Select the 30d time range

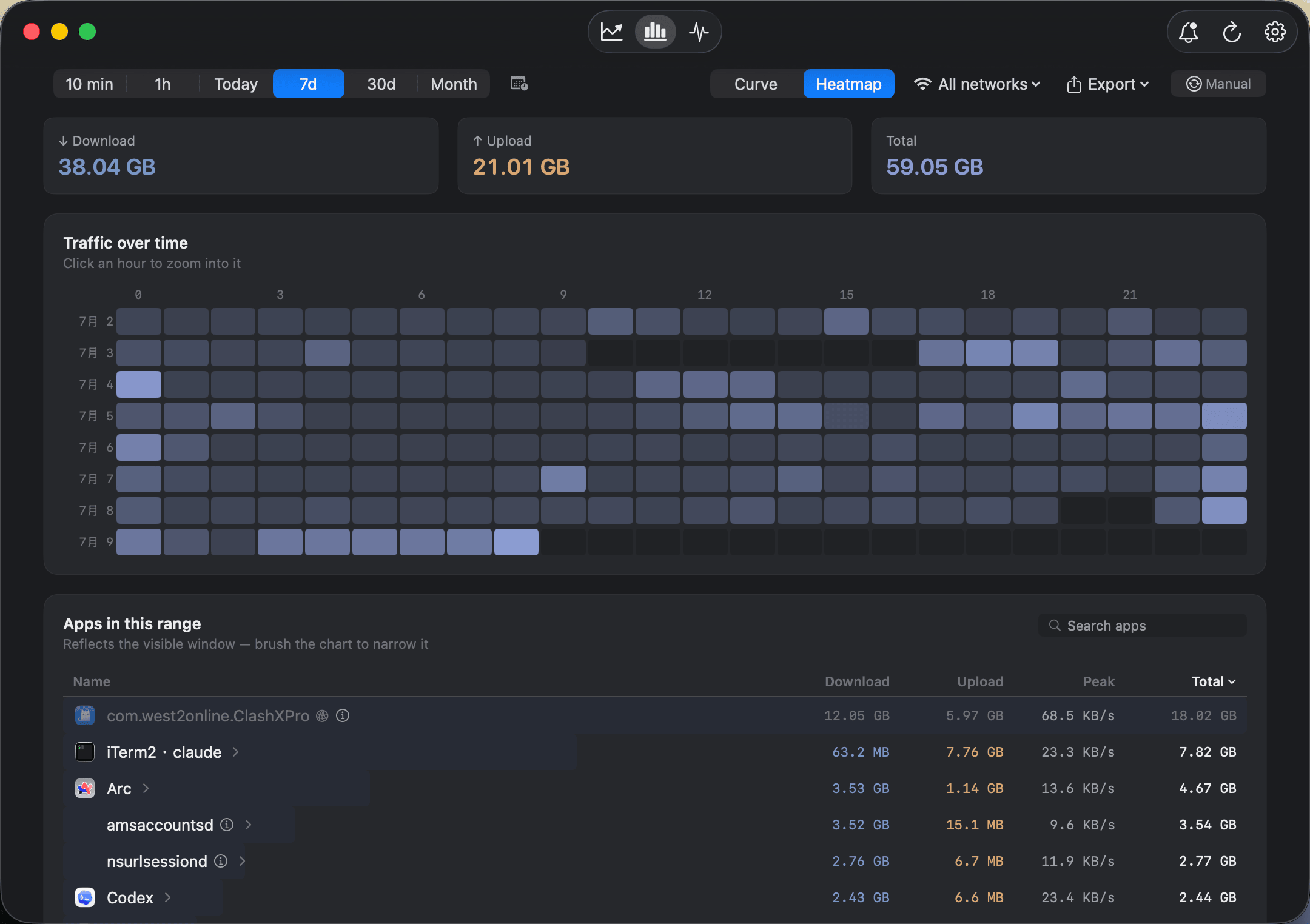[x=381, y=84]
